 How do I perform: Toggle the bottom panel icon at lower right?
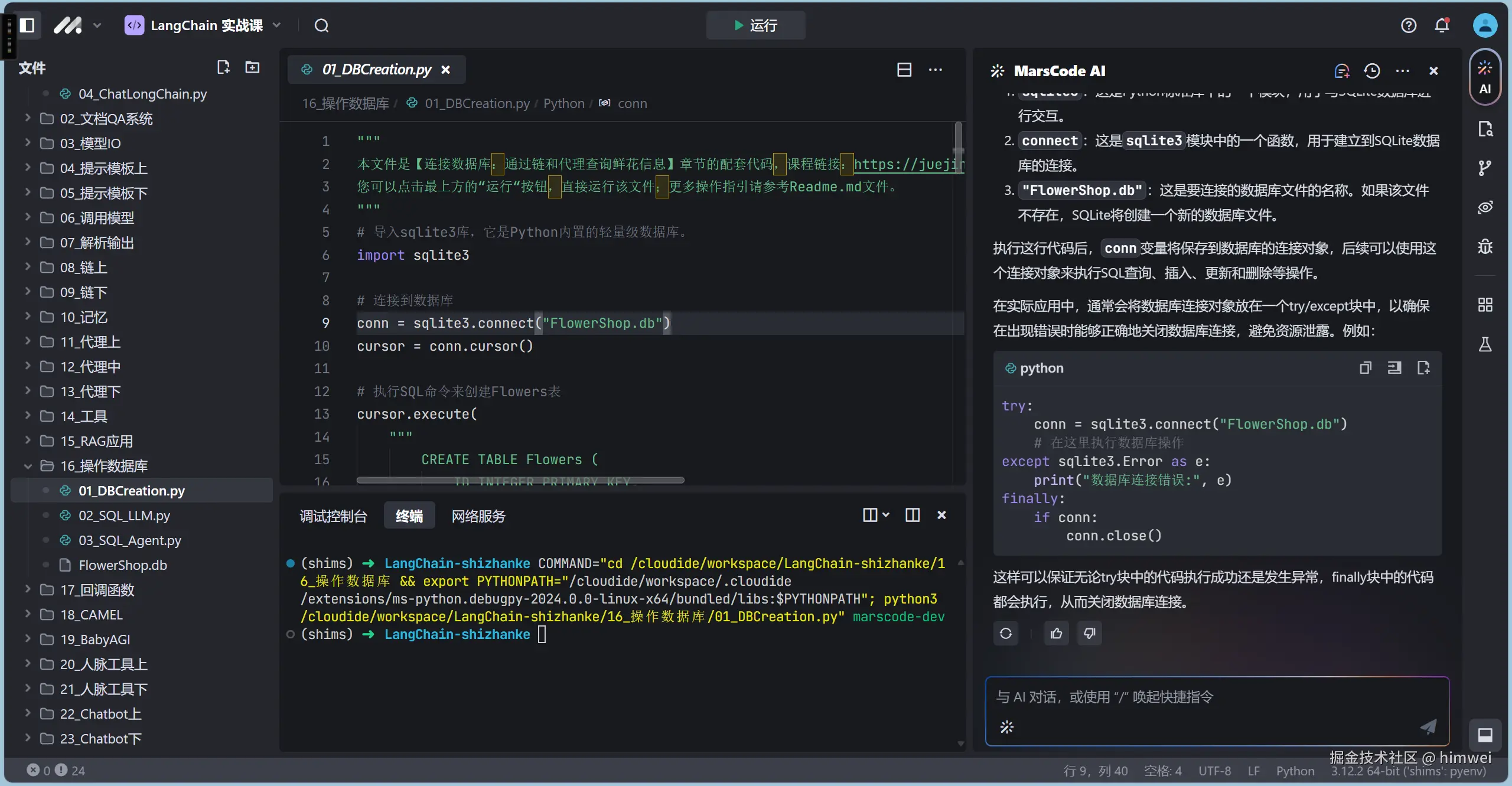tap(1485, 735)
